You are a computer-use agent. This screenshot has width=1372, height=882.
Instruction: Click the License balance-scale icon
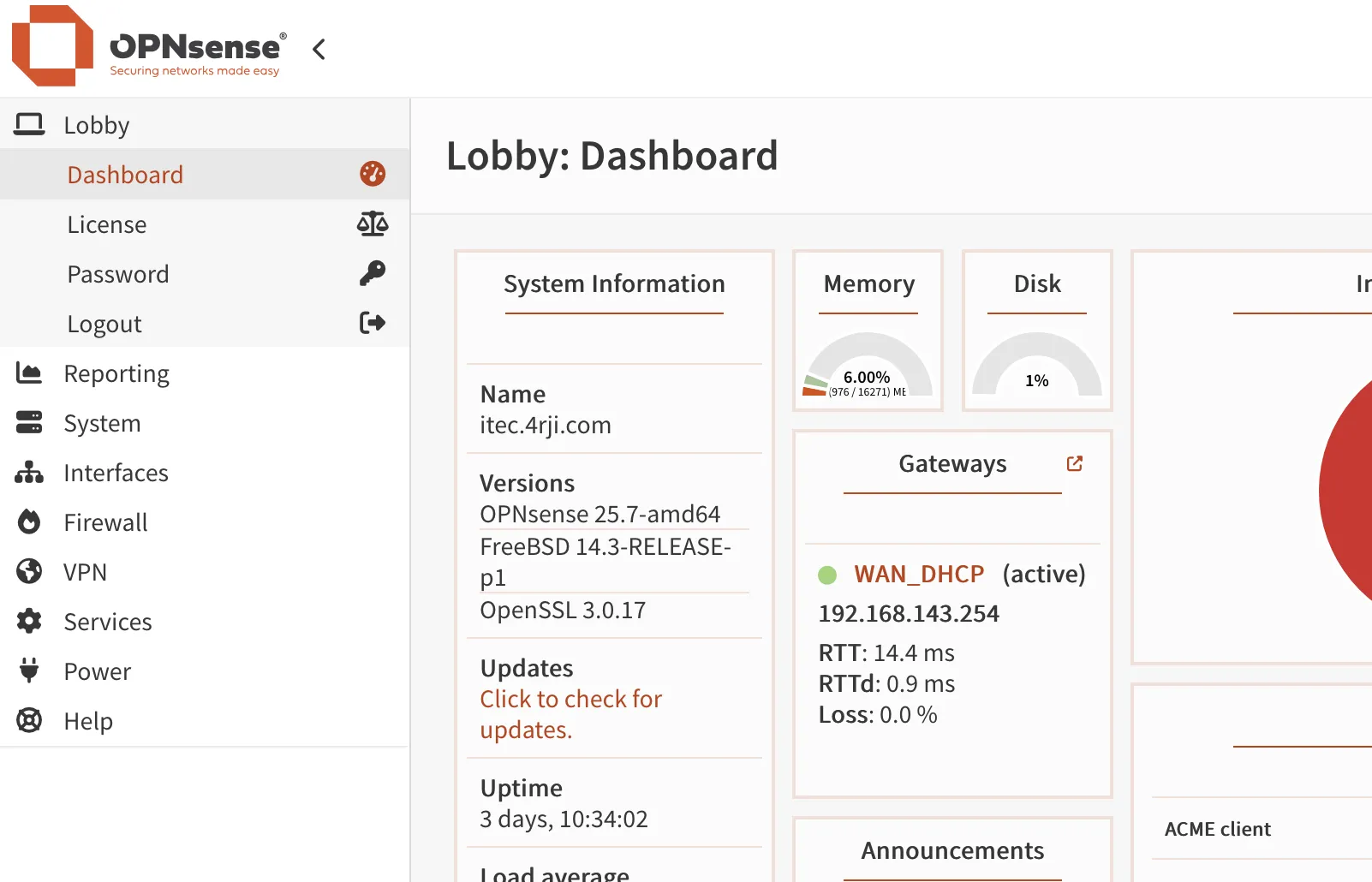(x=373, y=224)
